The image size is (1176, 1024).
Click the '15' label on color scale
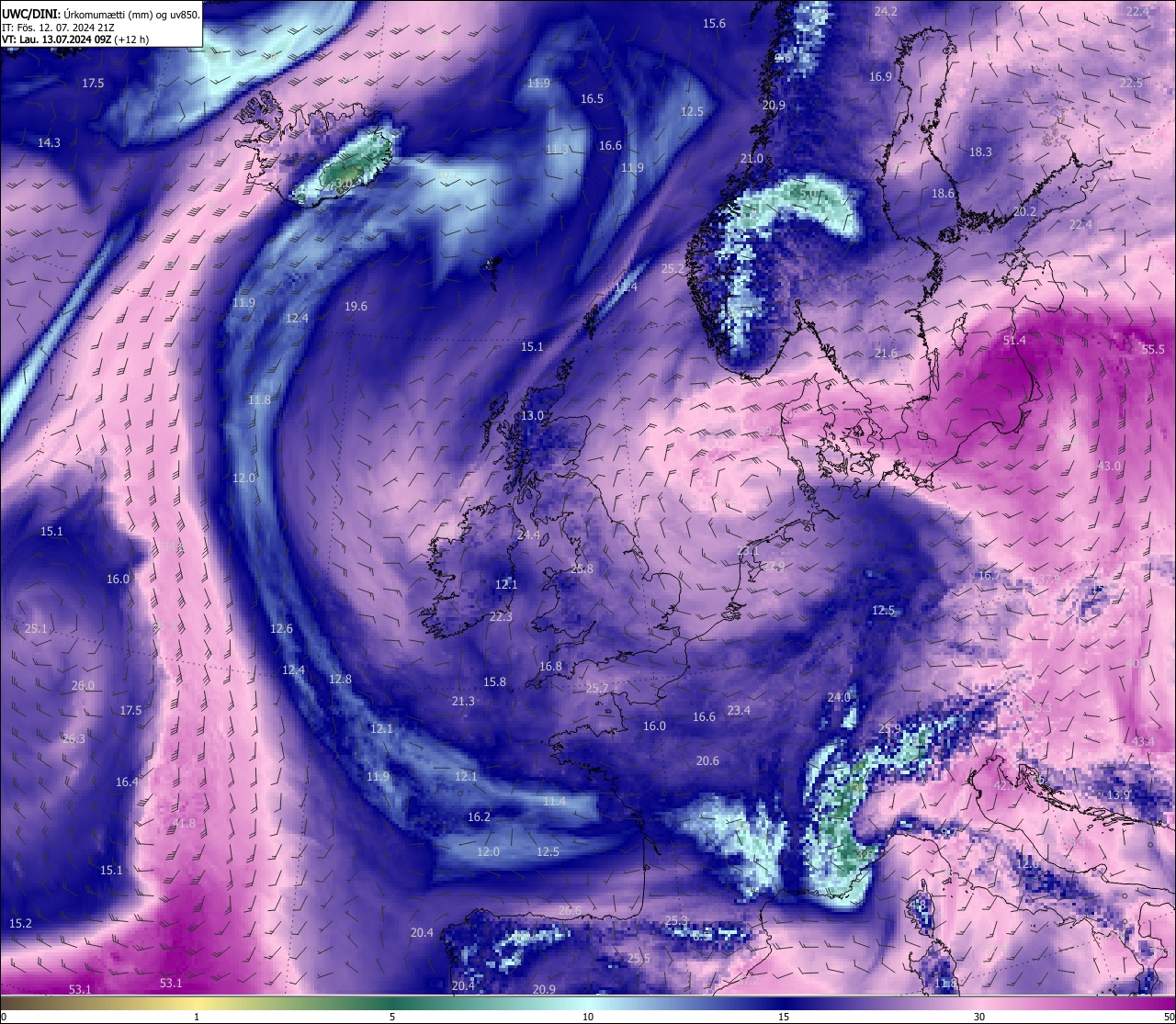(784, 1017)
